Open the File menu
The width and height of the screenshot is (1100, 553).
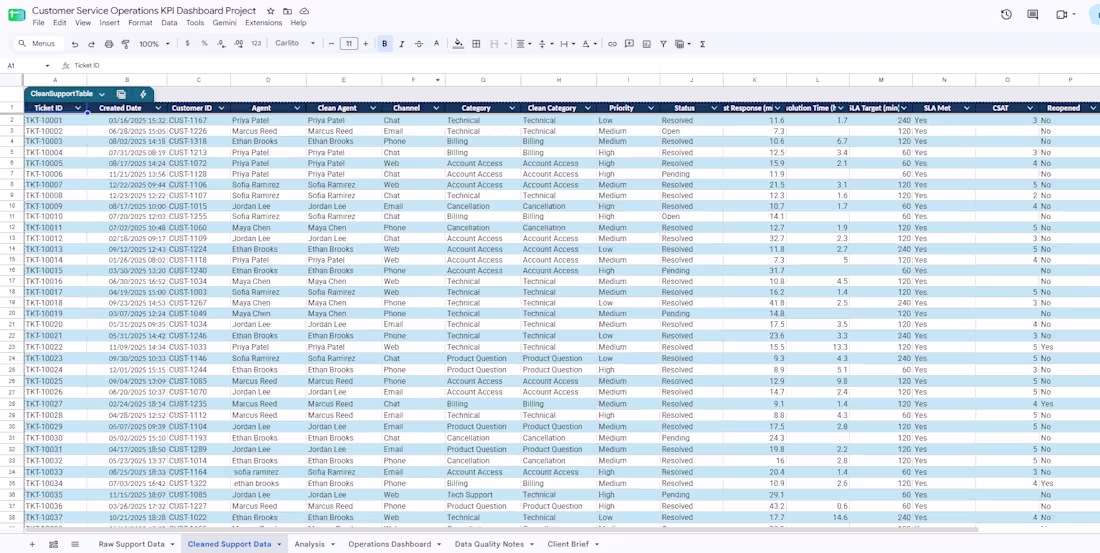coord(39,22)
